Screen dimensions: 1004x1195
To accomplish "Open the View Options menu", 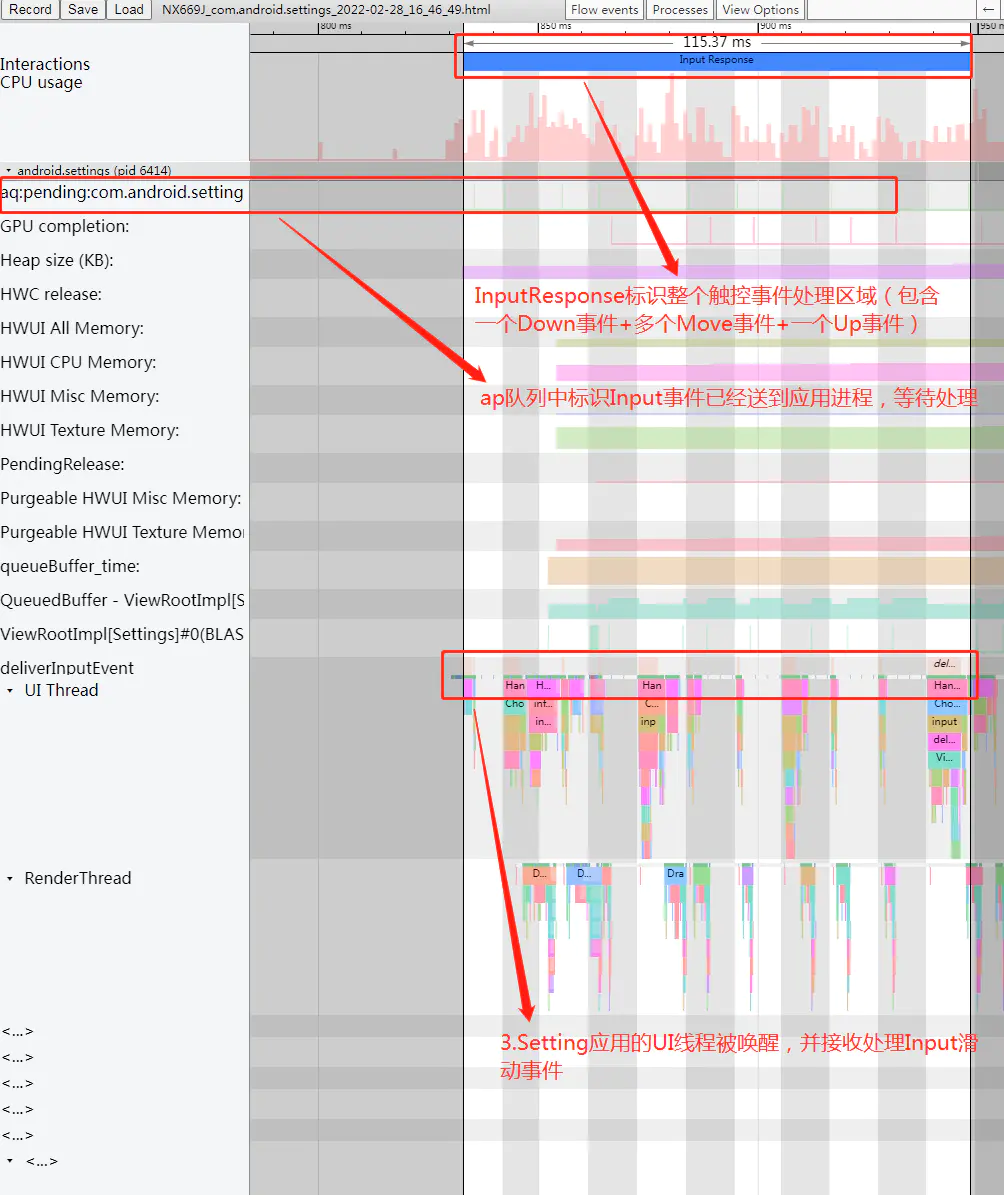I will click(x=761, y=9).
